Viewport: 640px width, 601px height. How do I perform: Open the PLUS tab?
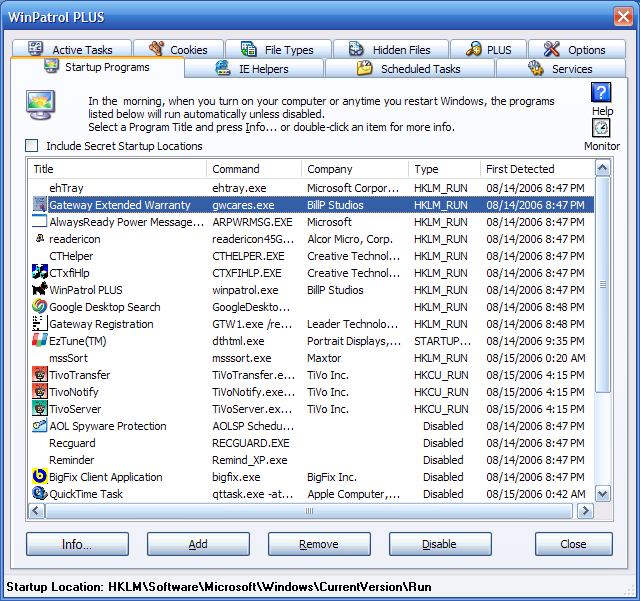488,49
